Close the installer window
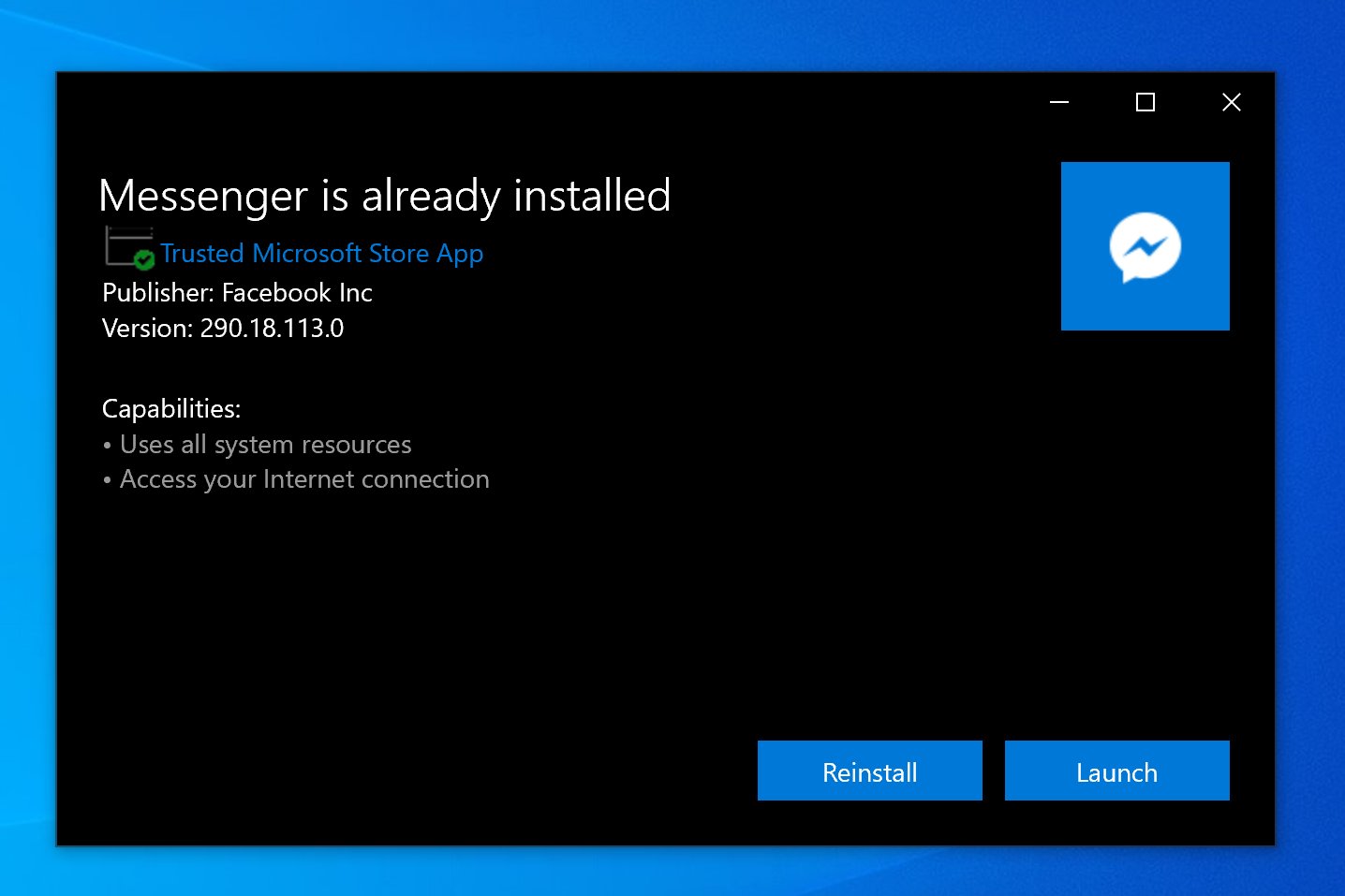Image resolution: width=1345 pixels, height=896 pixels. 1231,102
